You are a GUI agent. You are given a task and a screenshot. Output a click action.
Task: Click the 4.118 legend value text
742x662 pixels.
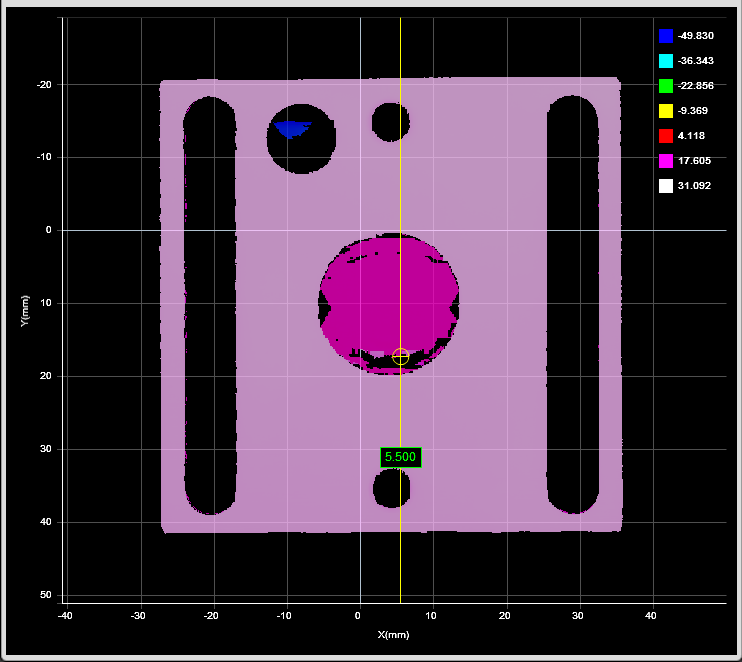(x=691, y=136)
